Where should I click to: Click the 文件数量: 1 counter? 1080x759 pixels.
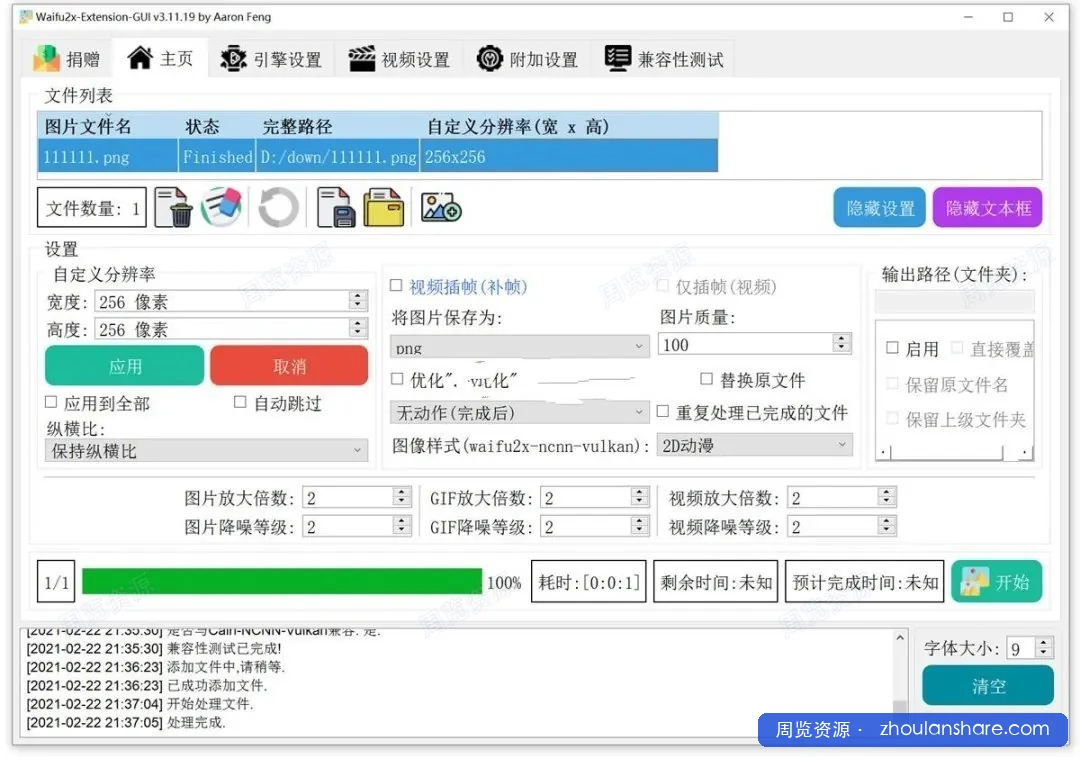tap(92, 207)
